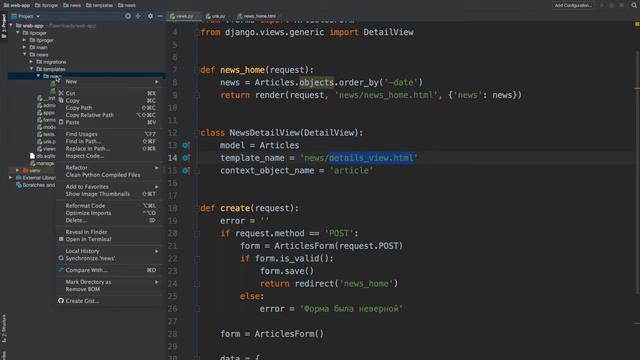Click the Paste clipboard icon in context menu
The width and height of the screenshot is (640, 360).
coord(61,122)
